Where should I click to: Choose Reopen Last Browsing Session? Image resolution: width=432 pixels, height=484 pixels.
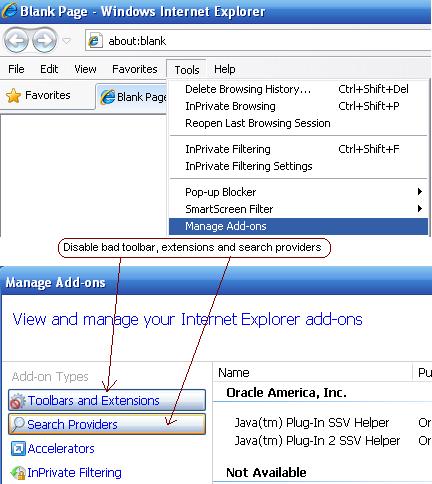[x=298, y=123]
